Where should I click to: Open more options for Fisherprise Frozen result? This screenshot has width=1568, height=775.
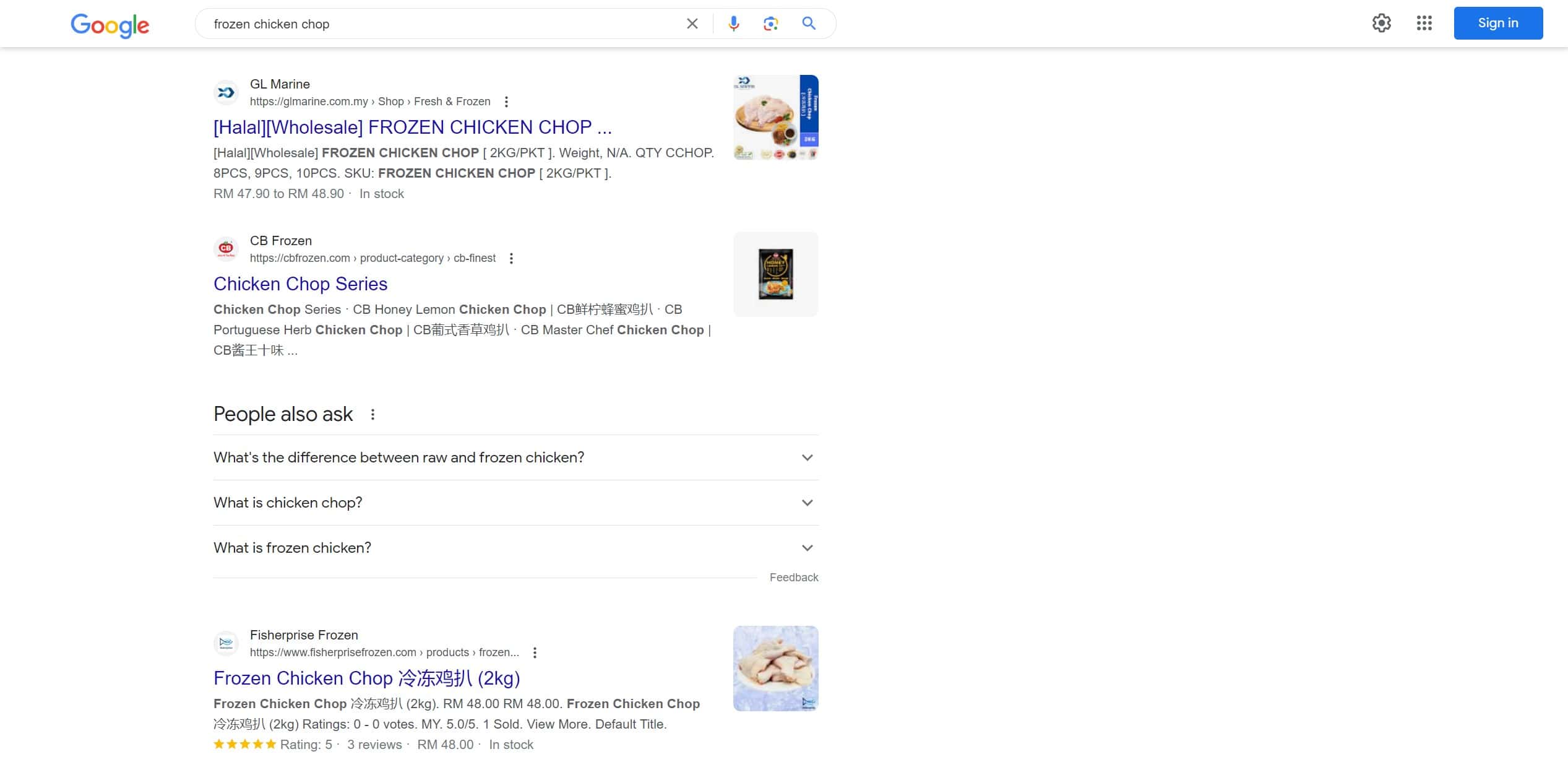[x=535, y=652]
